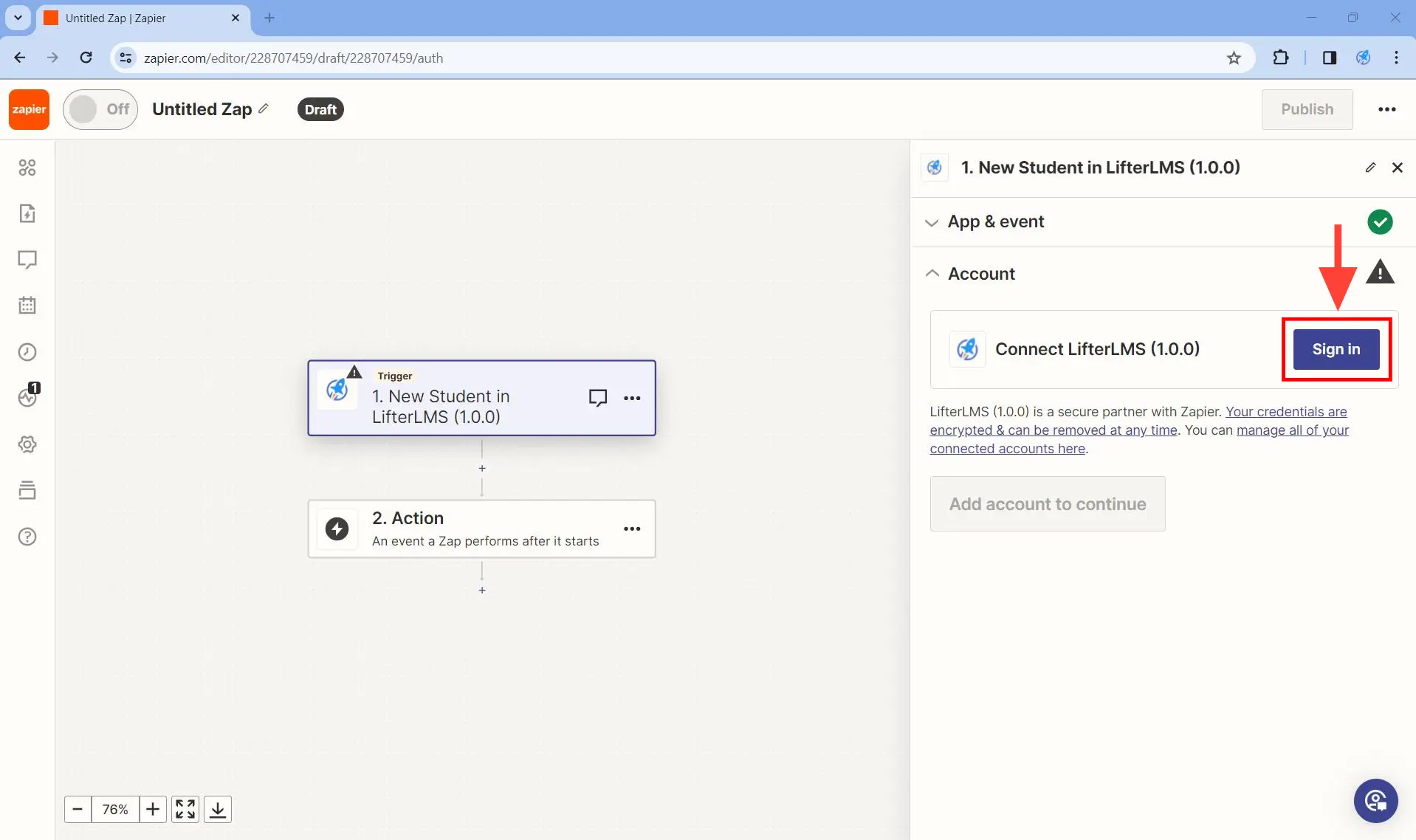Viewport: 1416px width, 840px height.
Task: Zoom in the canvas with plus button
Action: click(153, 809)
